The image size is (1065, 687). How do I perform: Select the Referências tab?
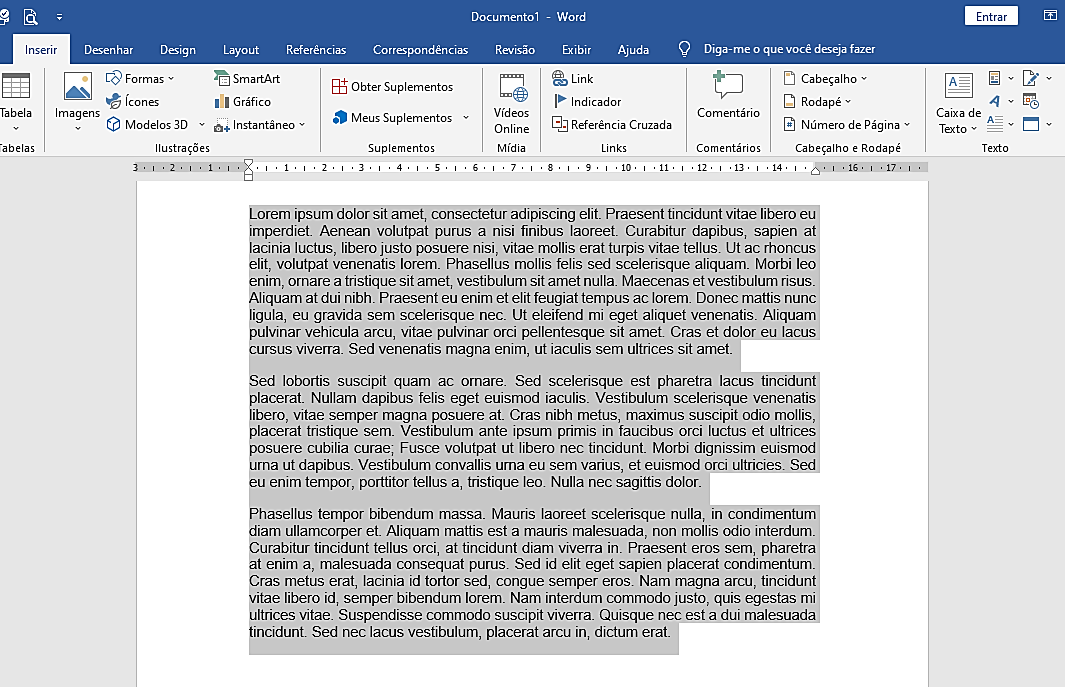click(316, 50)
